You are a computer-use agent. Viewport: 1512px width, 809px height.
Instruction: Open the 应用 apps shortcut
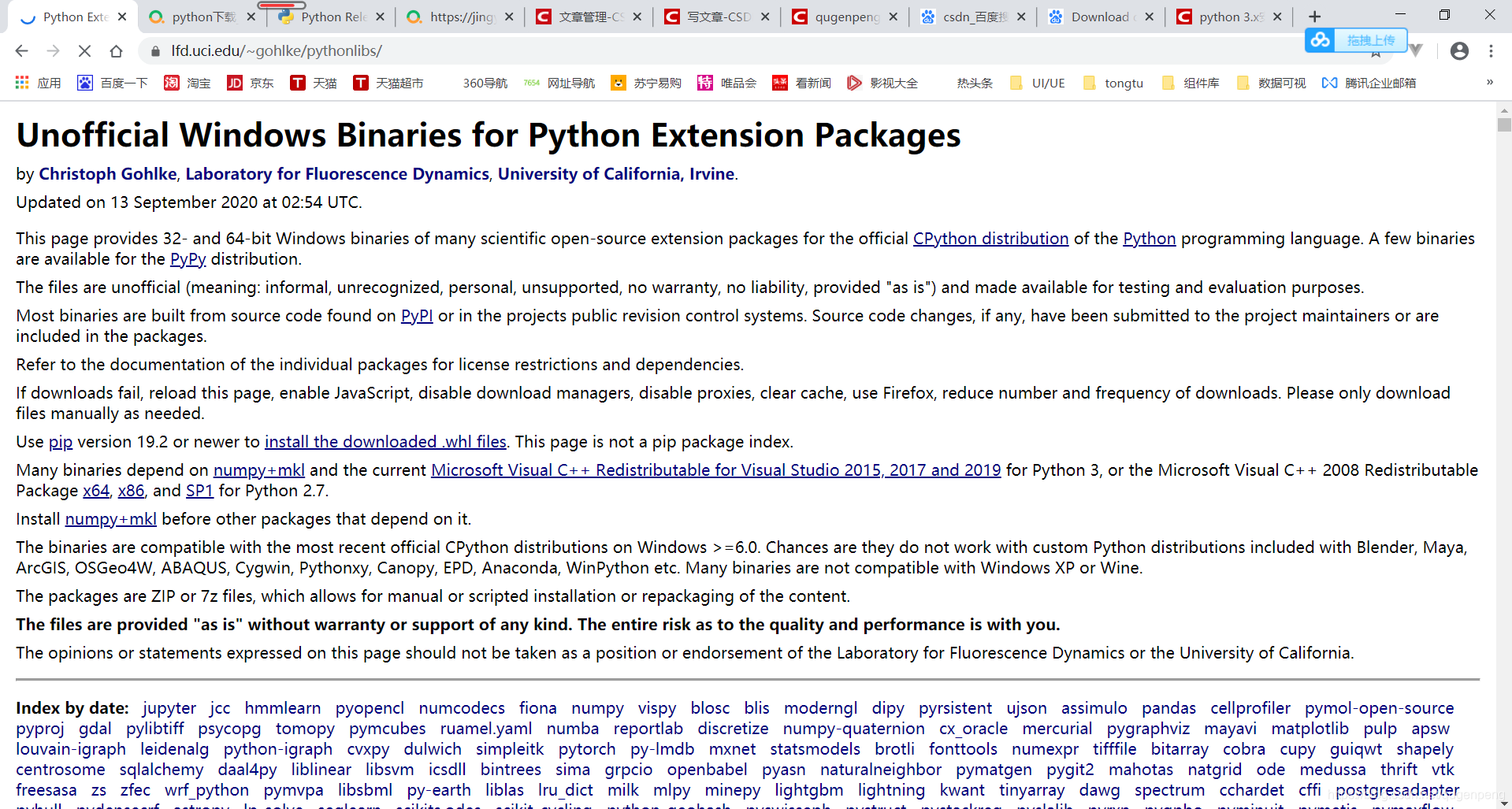tap(38, 83)
